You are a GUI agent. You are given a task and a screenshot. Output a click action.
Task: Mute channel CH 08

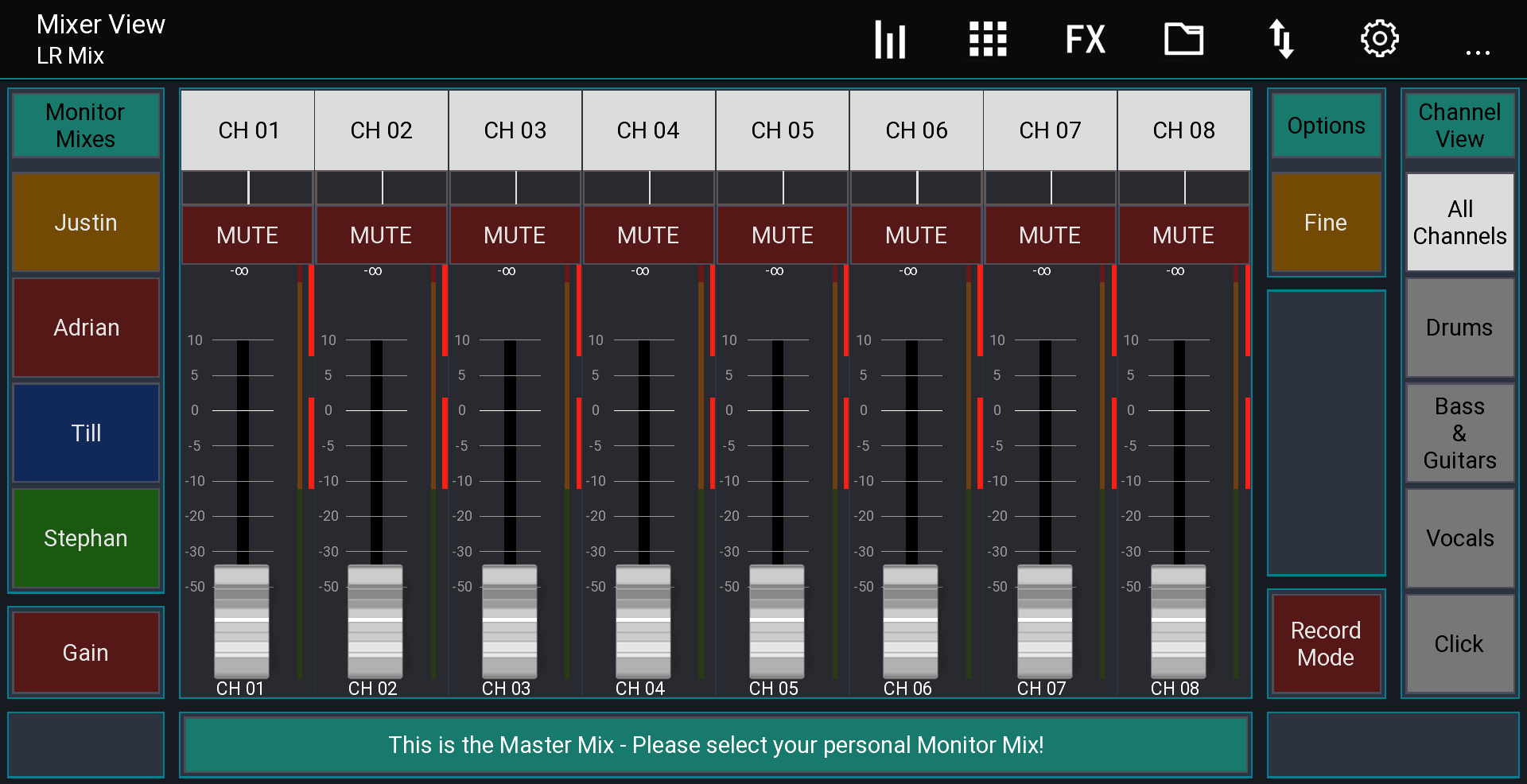tap(1183, 235)
